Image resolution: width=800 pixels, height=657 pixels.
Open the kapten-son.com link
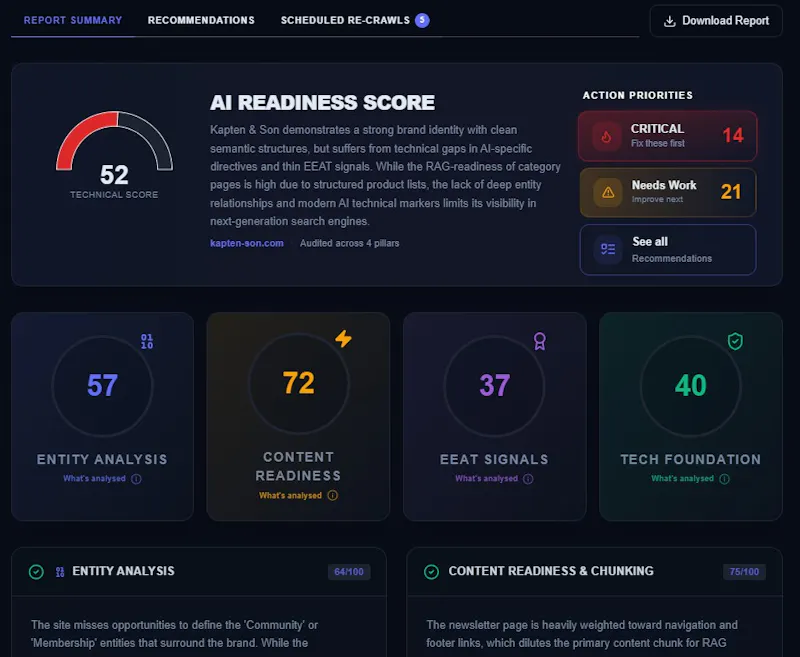coord(247,243)
